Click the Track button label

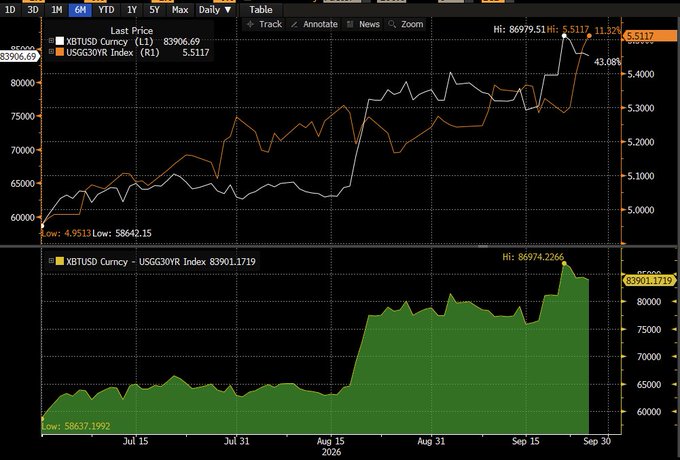coord(270,24)
